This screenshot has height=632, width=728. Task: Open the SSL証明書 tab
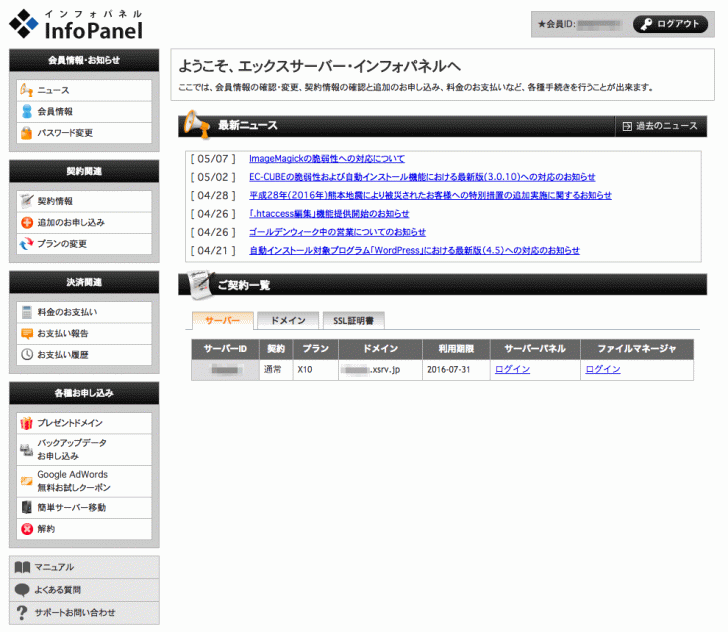click(352, 321)
